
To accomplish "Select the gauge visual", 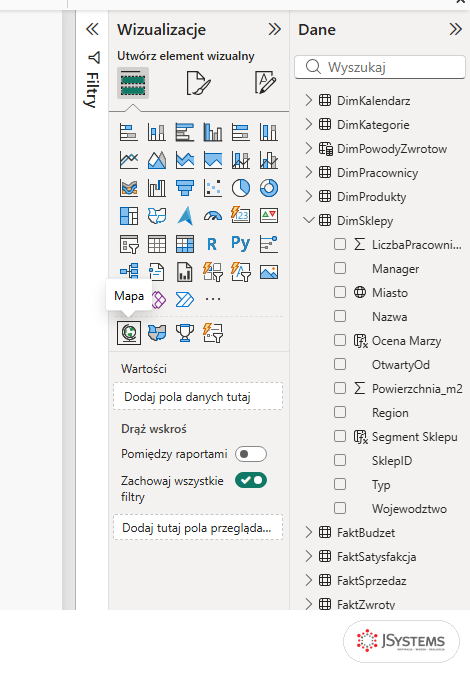I will [x=213, y=216].
